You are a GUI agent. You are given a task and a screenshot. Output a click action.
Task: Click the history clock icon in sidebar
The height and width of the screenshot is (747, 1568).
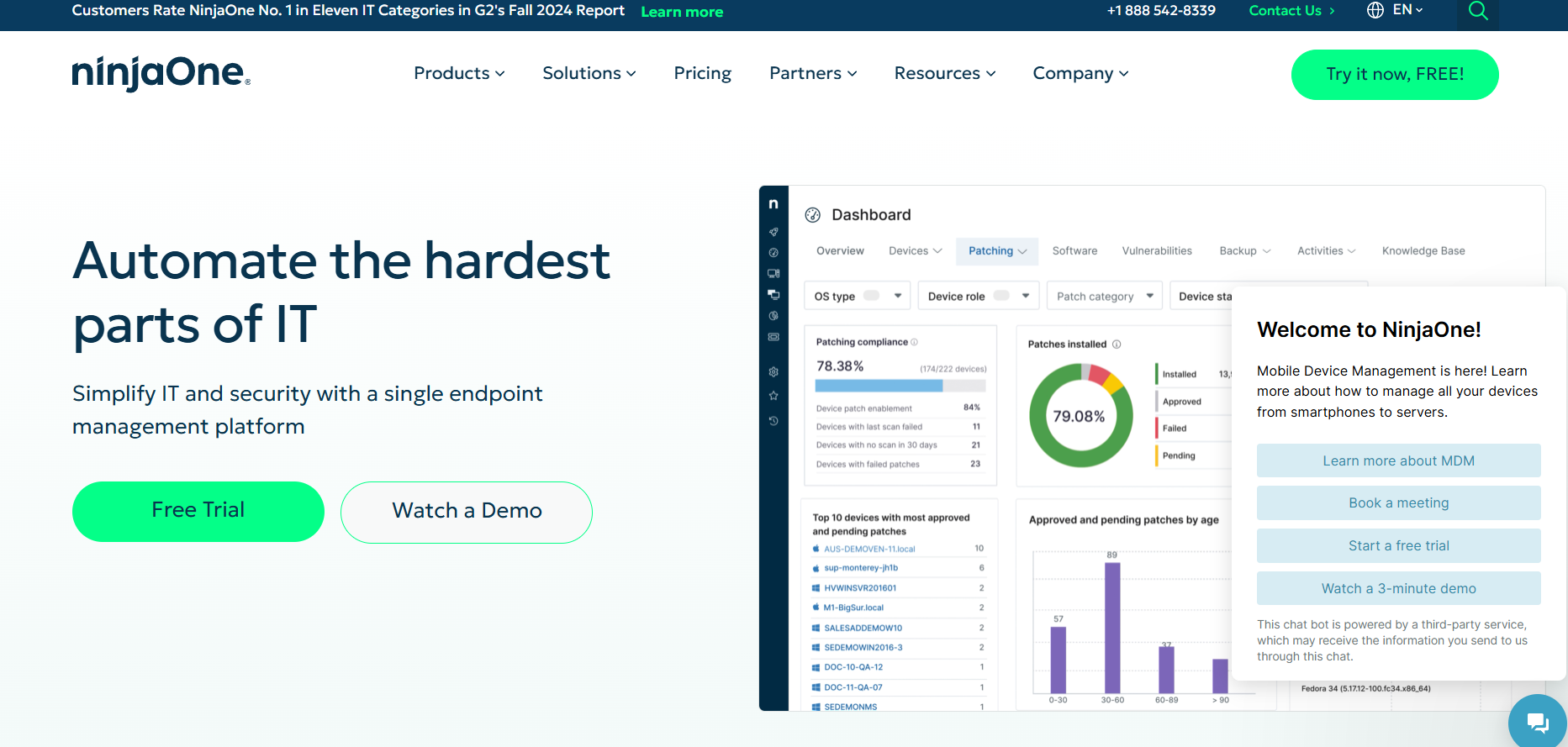coord(773,421)
